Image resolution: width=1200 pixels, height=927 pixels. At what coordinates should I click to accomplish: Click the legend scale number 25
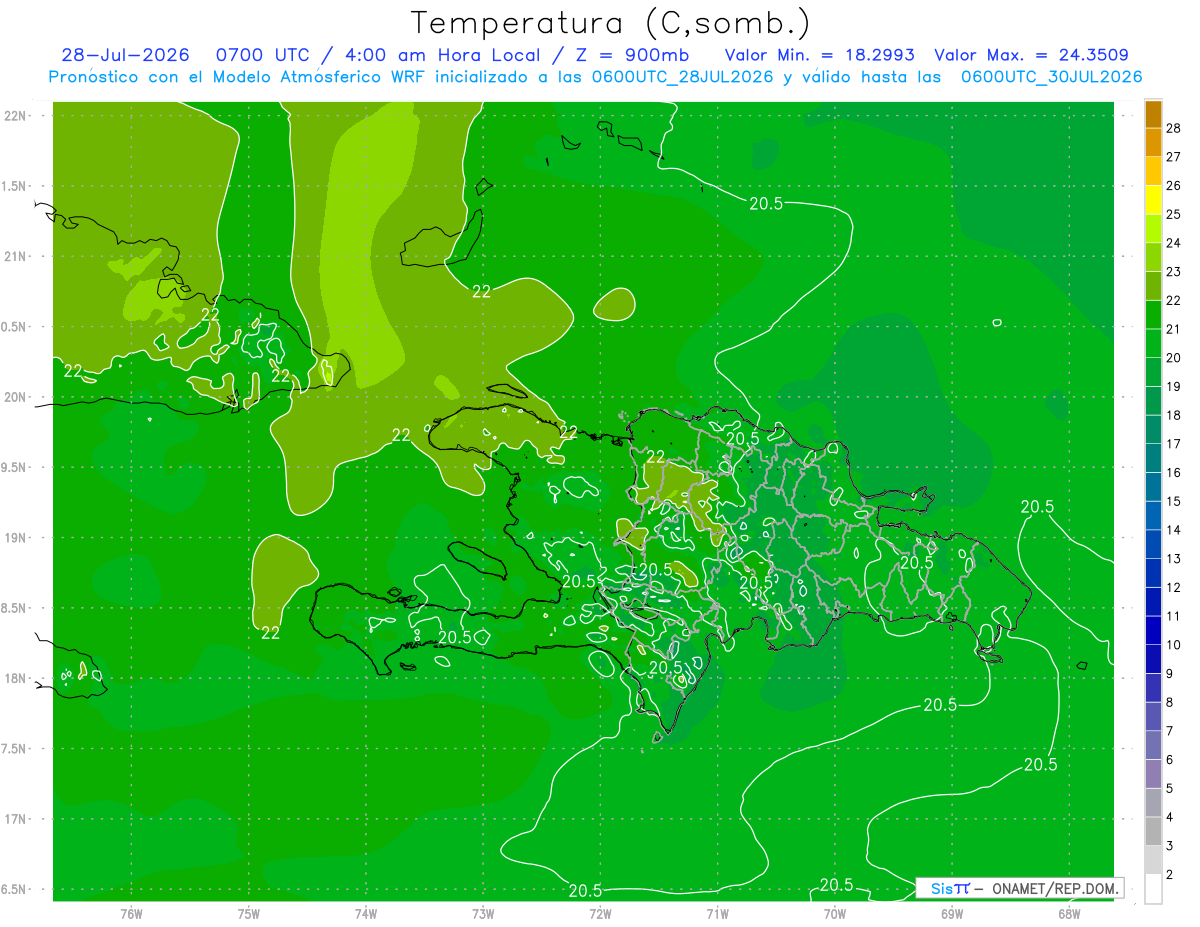(x=1173, y=214)
